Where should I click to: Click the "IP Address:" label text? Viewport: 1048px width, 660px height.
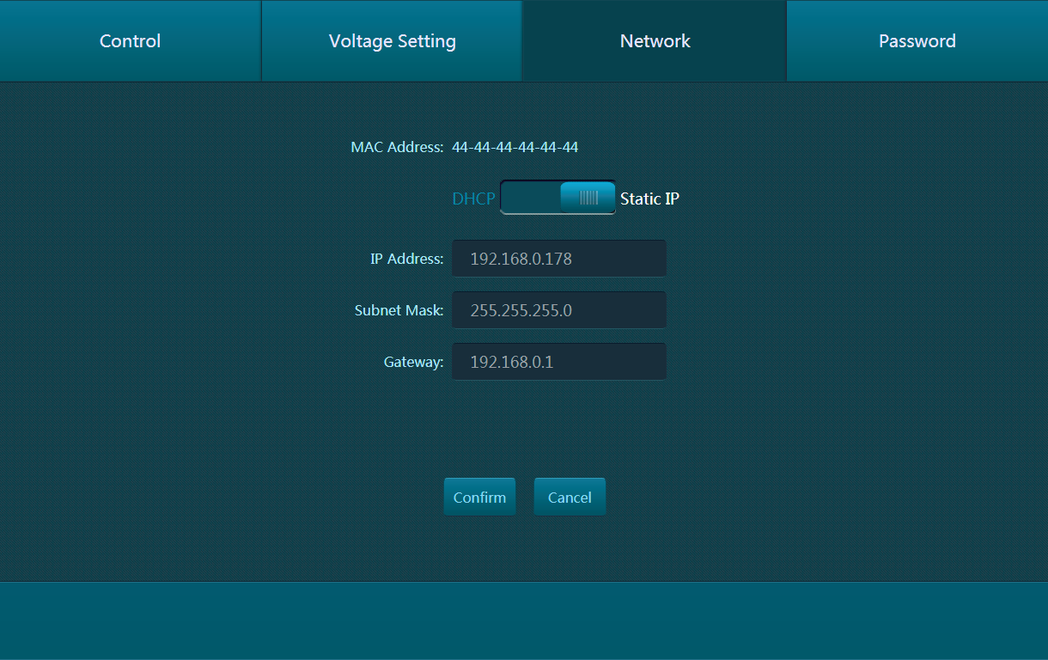[x=406, y=259]
